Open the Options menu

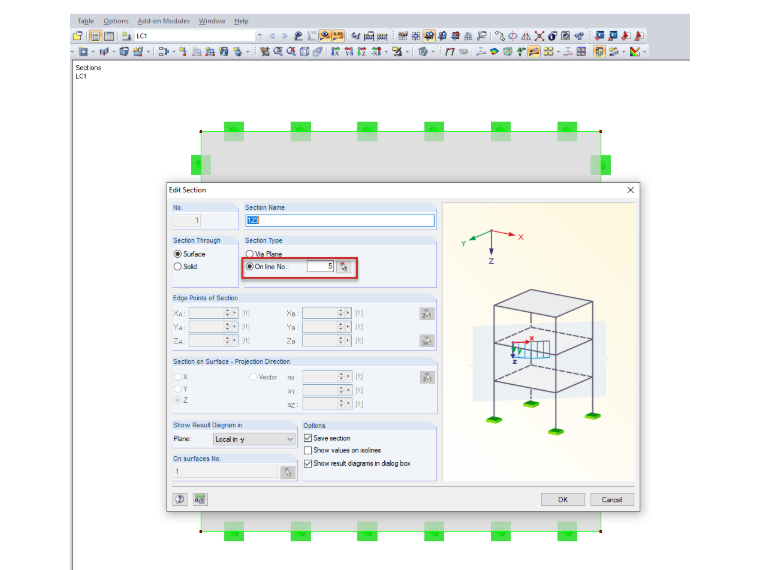click(x=116, y=21)
